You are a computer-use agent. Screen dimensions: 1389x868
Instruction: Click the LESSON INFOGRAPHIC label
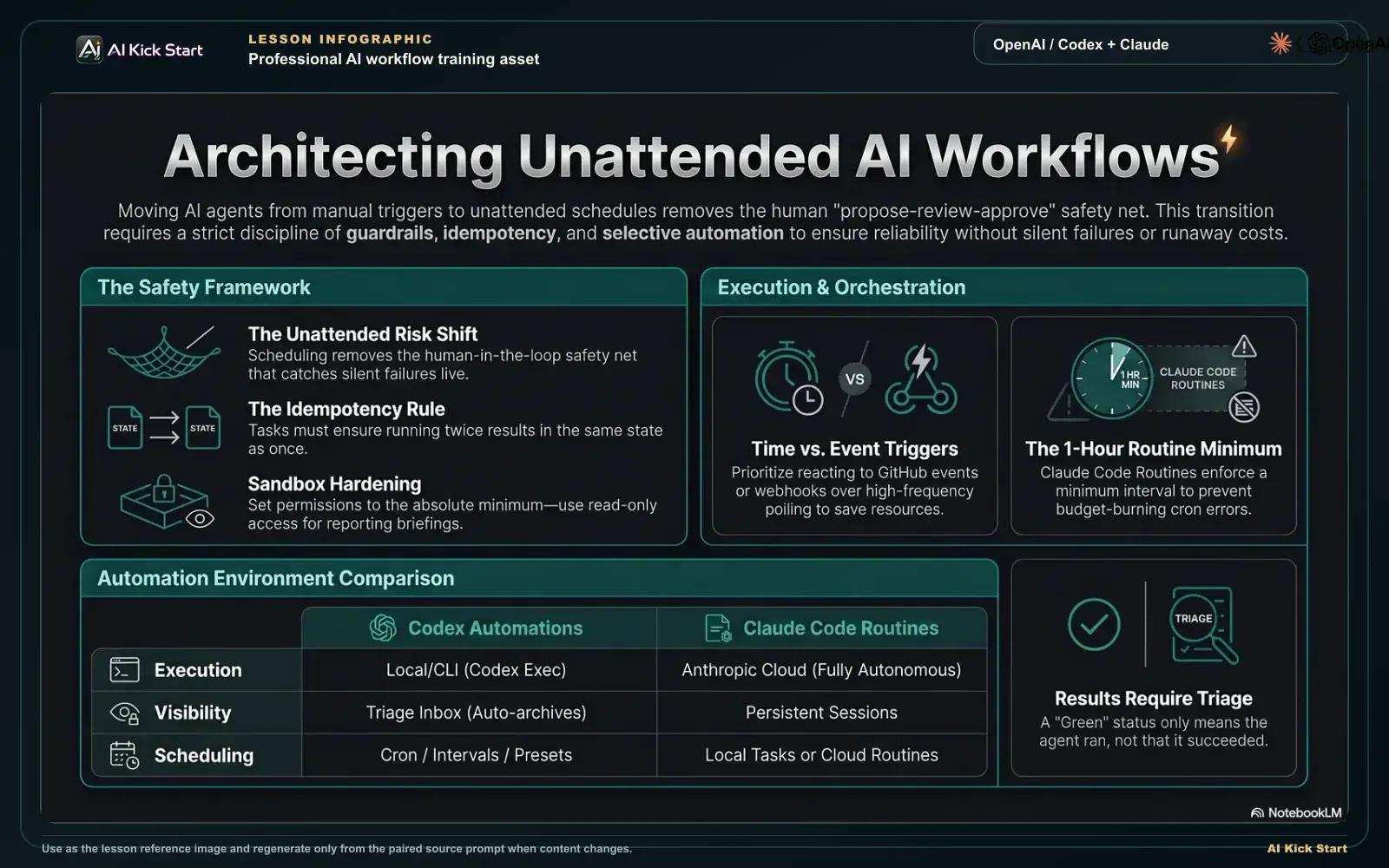point(340,39)
